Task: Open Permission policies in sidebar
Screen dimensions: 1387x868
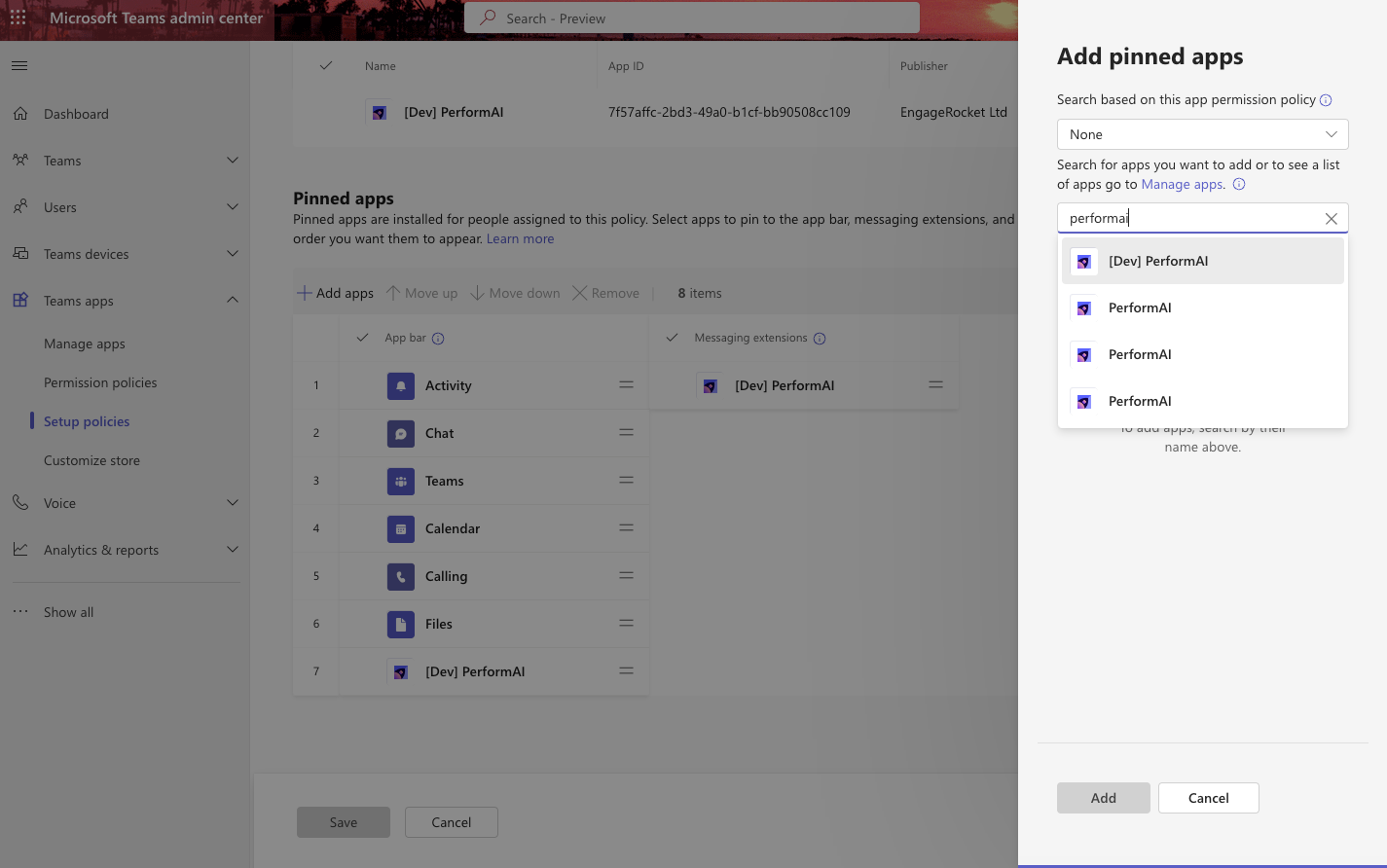Action: point(100,382)
